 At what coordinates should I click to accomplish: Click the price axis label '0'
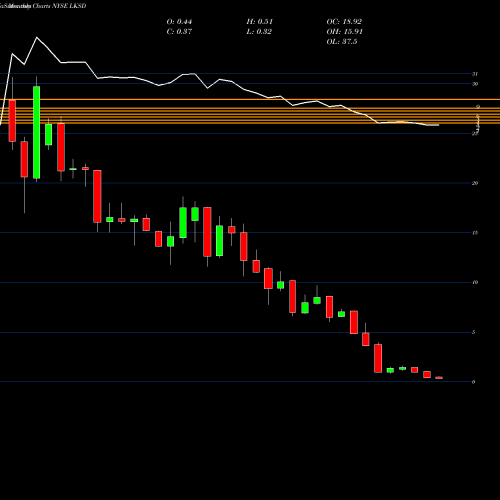[x=474, y=382]
